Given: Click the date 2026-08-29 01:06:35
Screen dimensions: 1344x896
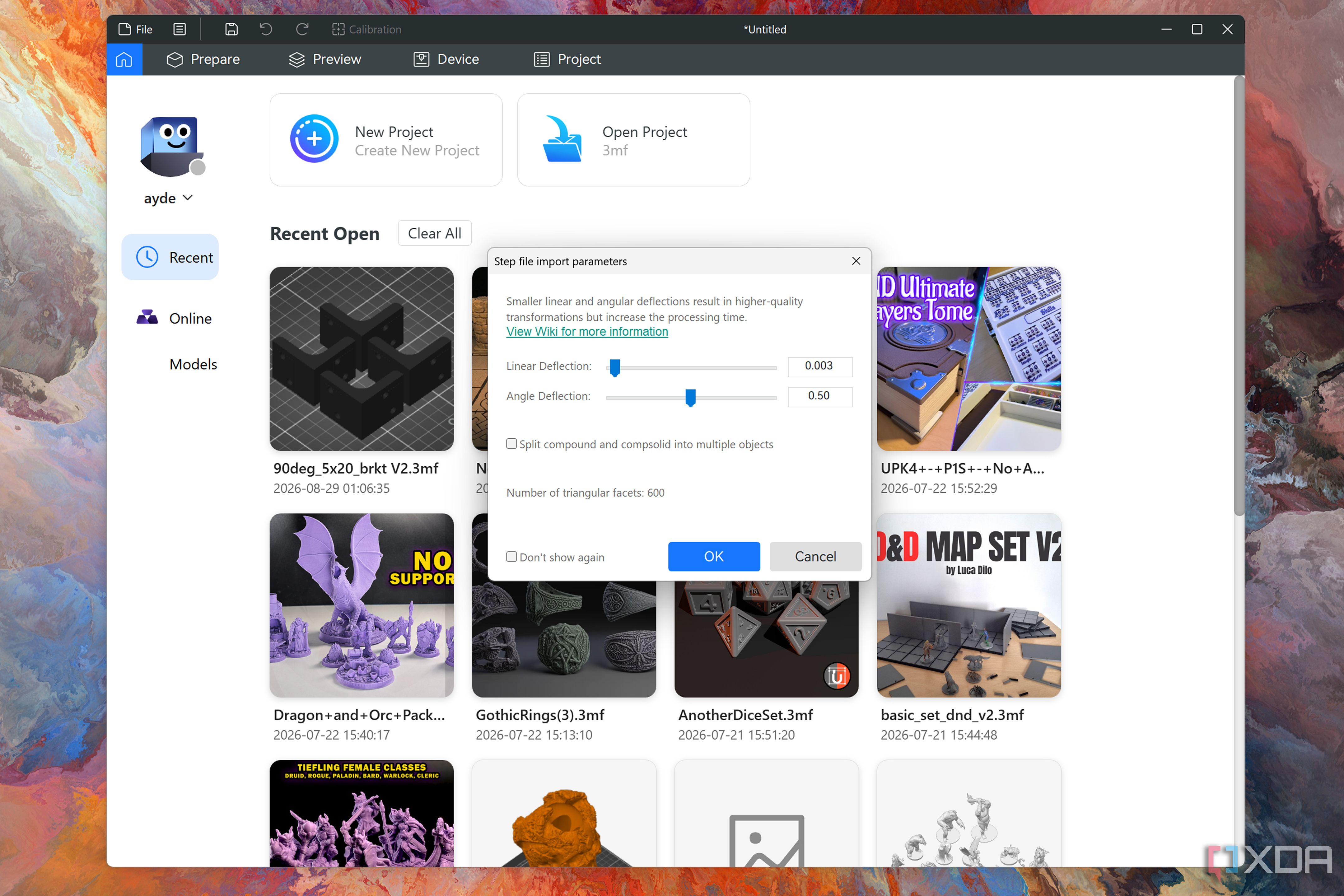Looking at the screenshot, I should pyautogui.click(x=331, y=488).
